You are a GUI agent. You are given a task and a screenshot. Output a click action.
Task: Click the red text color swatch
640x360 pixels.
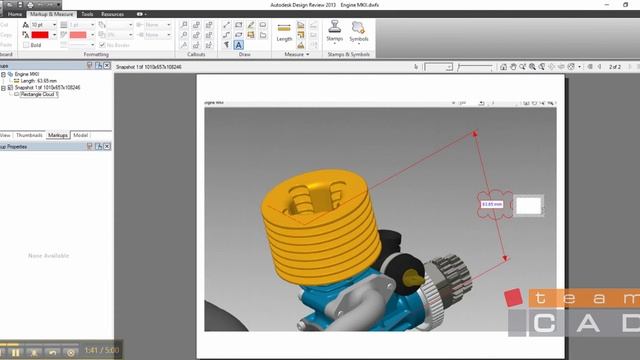[x=40, y=35]
